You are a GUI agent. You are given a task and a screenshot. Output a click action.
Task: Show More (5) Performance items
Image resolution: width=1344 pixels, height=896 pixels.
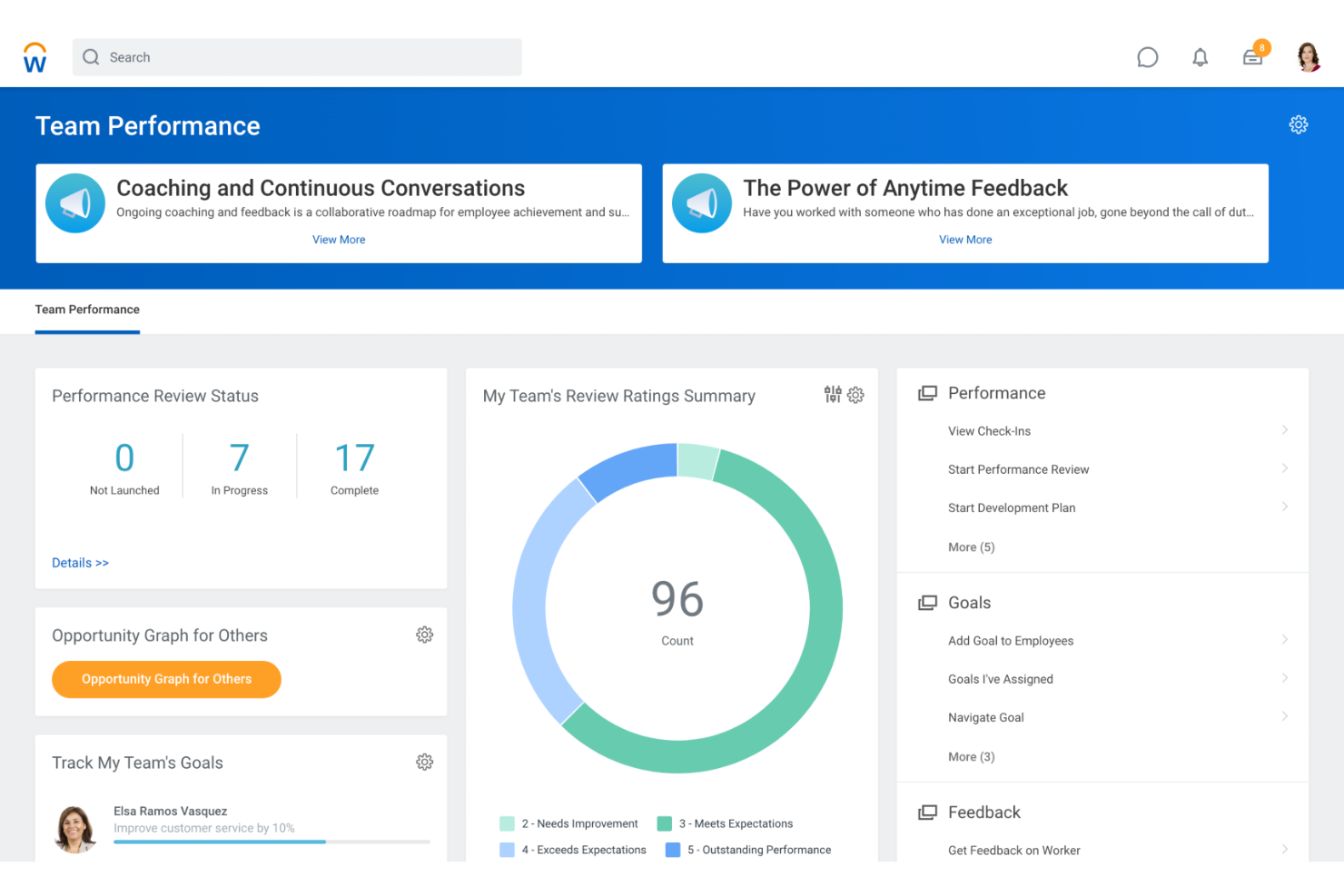coord(971,547)
